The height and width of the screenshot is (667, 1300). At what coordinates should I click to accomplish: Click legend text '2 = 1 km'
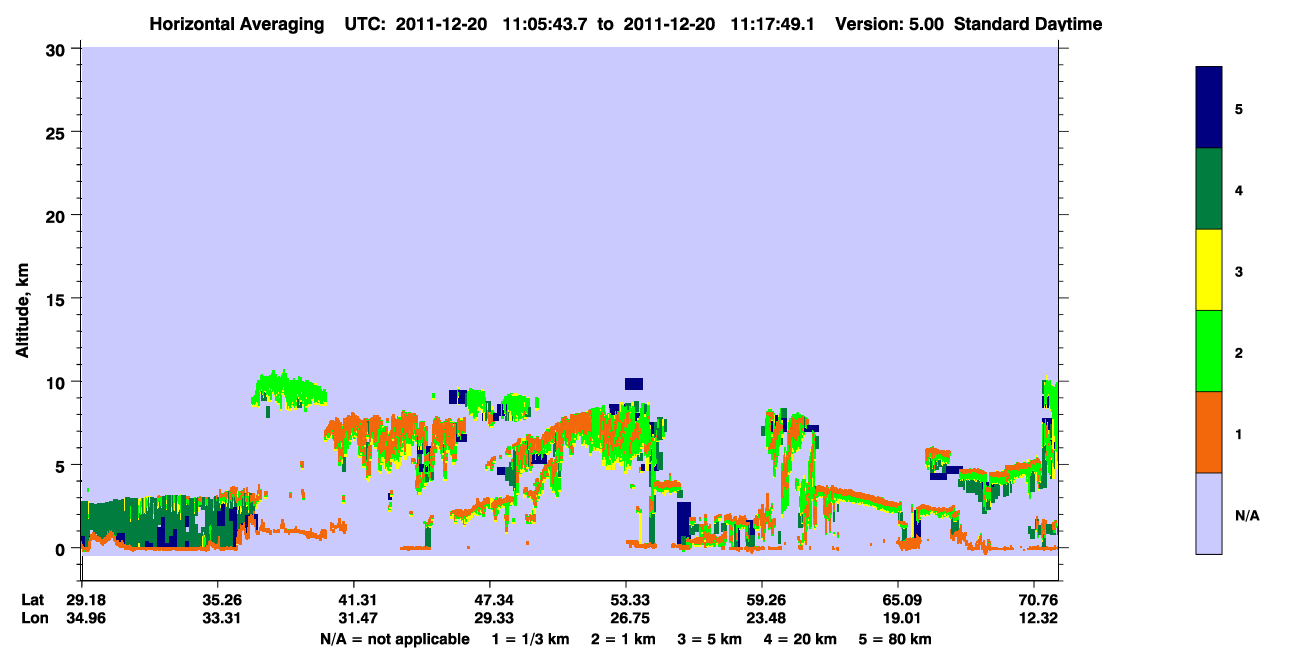coord(623,639)
